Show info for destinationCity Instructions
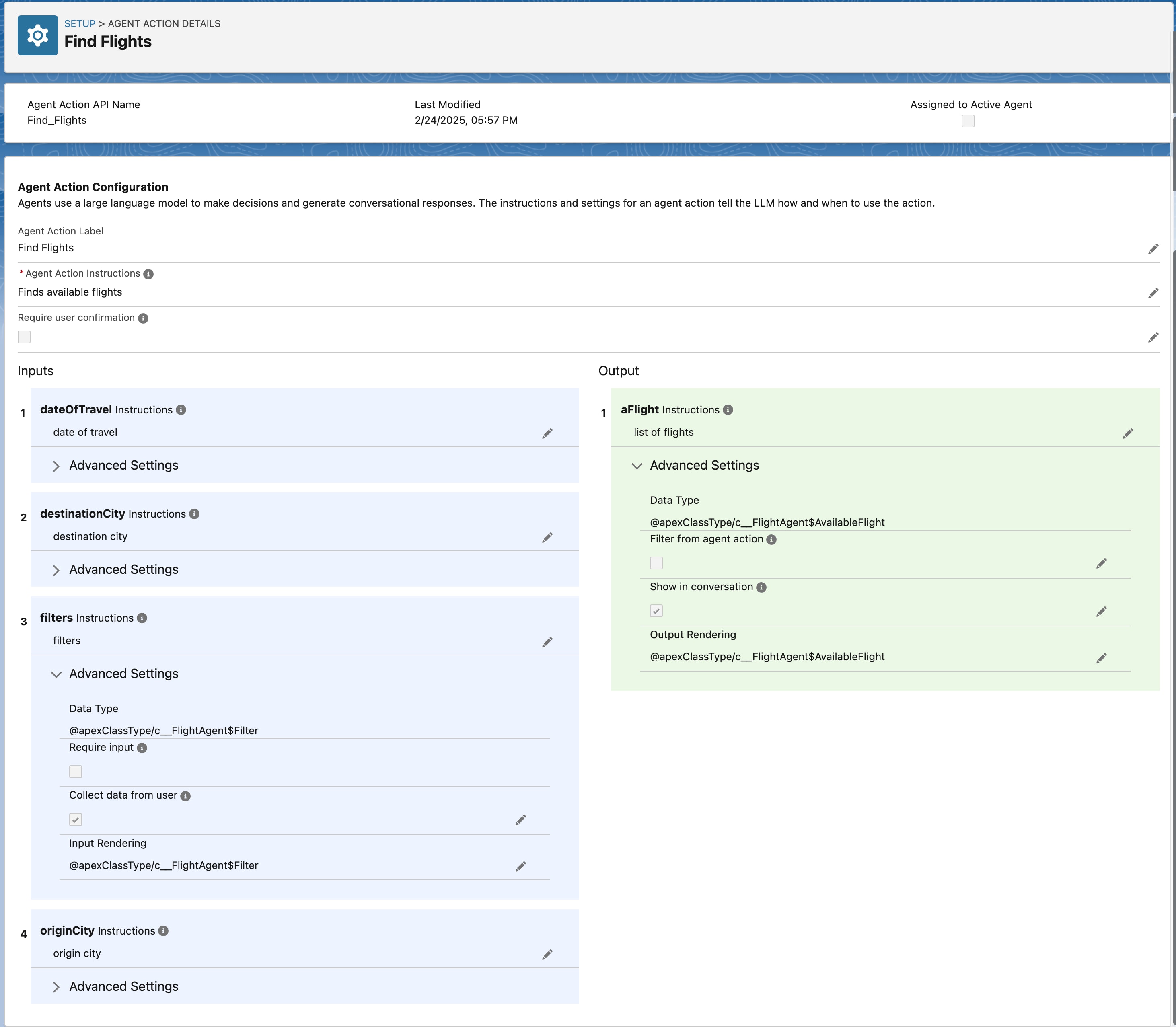 point(194,514)
